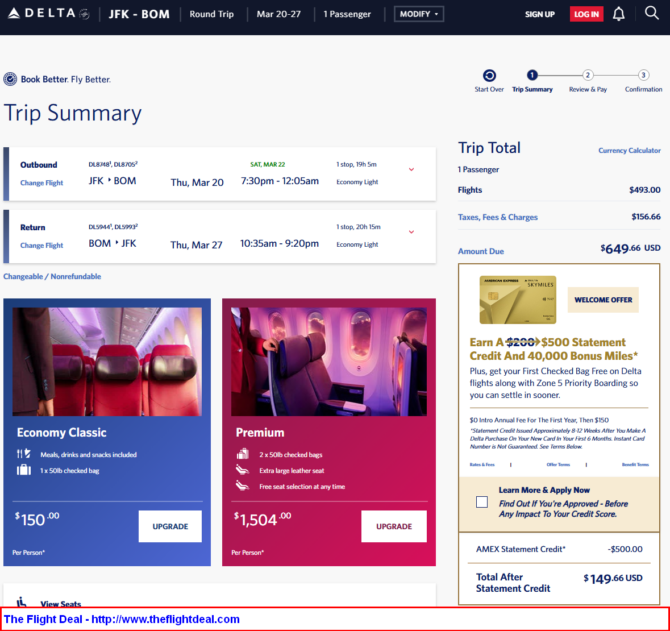Open Taxes, Fees & Charges details
This screenshot has height=631, width=670.
coord(497,217)
